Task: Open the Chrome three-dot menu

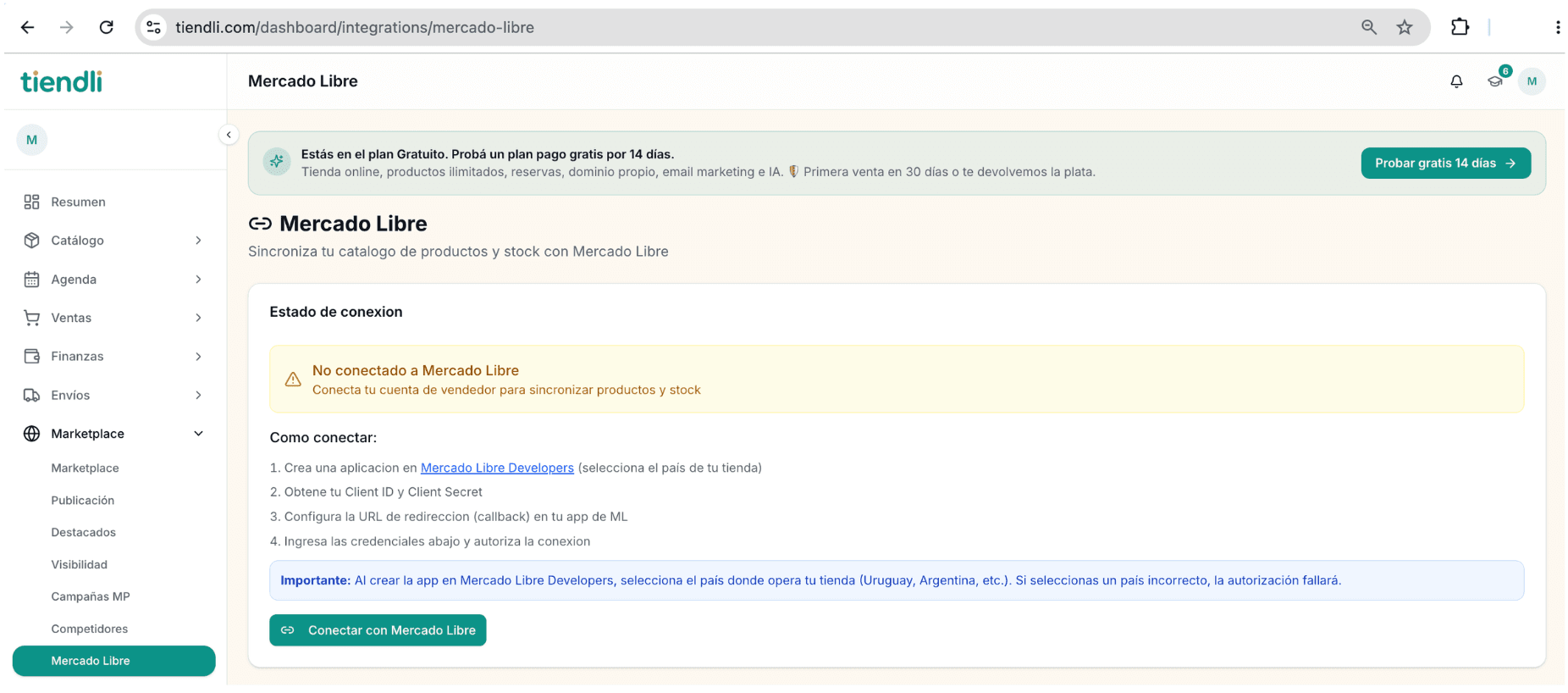Action: pyautogui.click(x=1558, y=27)
